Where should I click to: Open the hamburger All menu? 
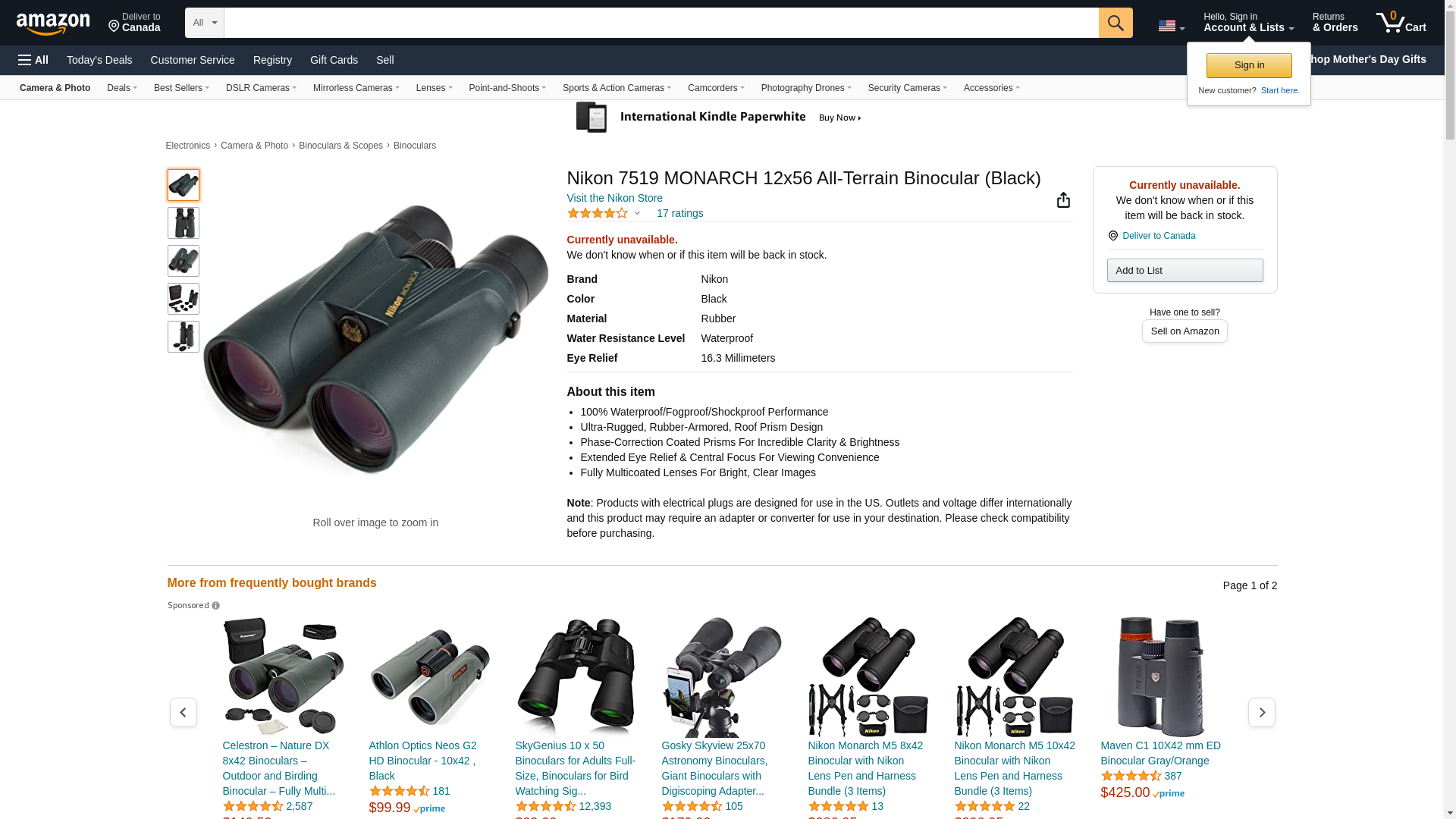[33, 60]
